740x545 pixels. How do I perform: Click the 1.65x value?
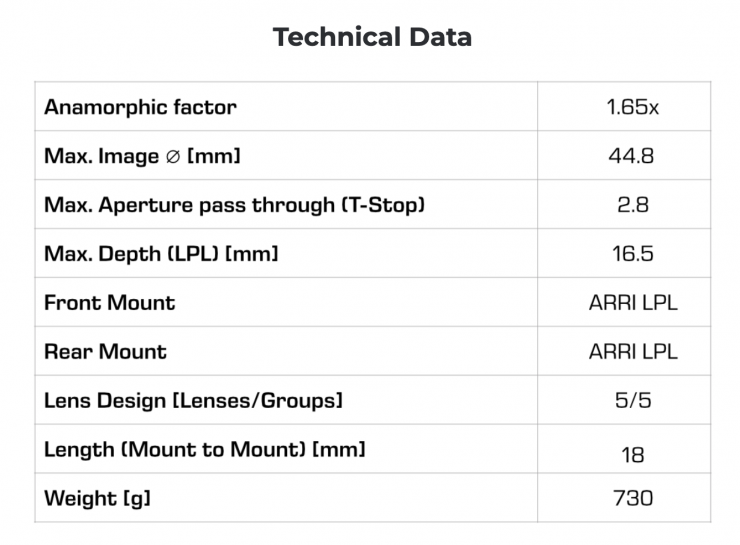pyautogui.click(x=632, y=107)
